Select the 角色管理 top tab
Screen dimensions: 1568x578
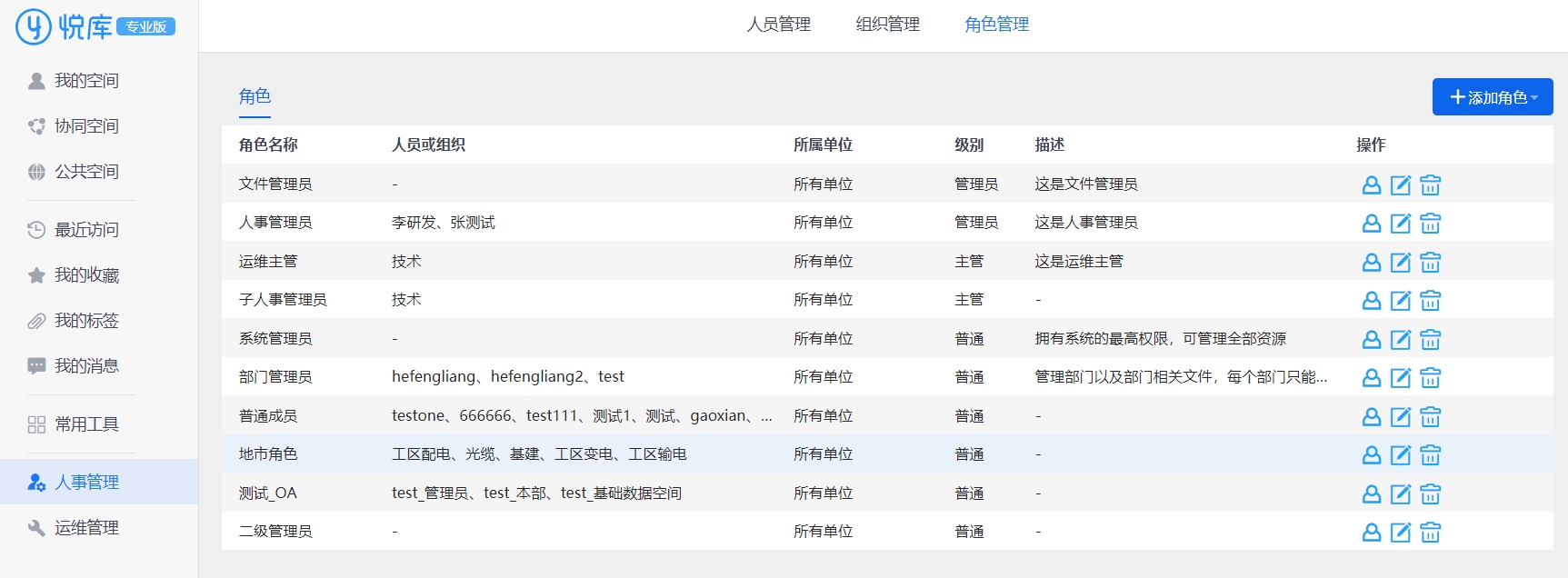(x=996, y=25)
